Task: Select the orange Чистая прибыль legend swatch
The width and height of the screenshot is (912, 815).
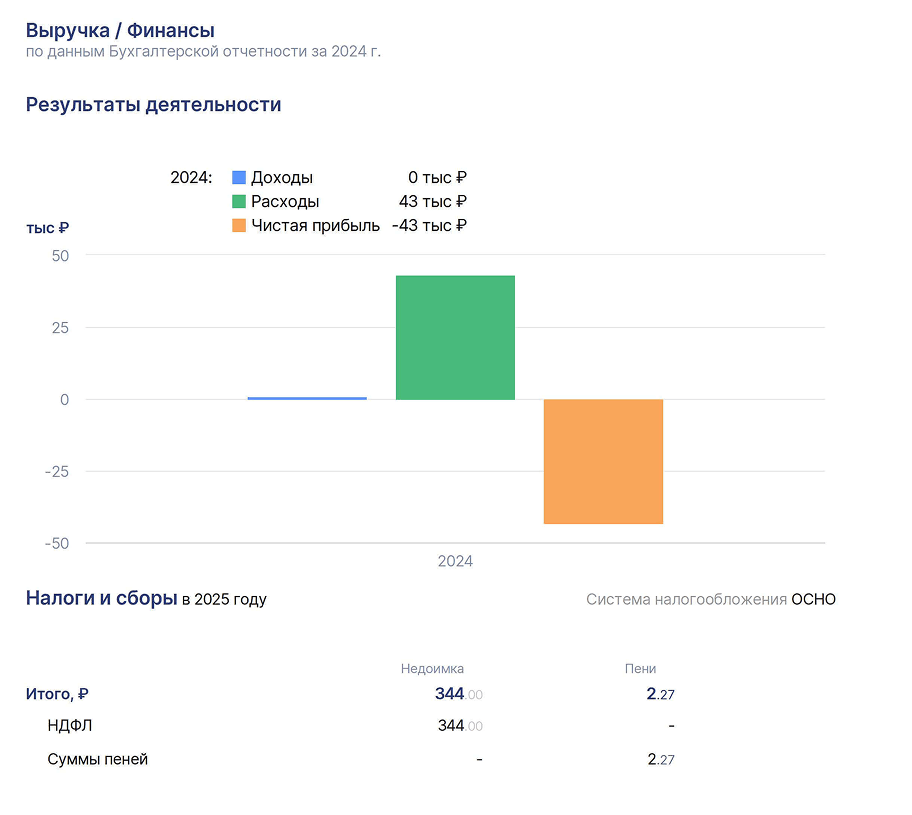Action: tap(238, 225)
